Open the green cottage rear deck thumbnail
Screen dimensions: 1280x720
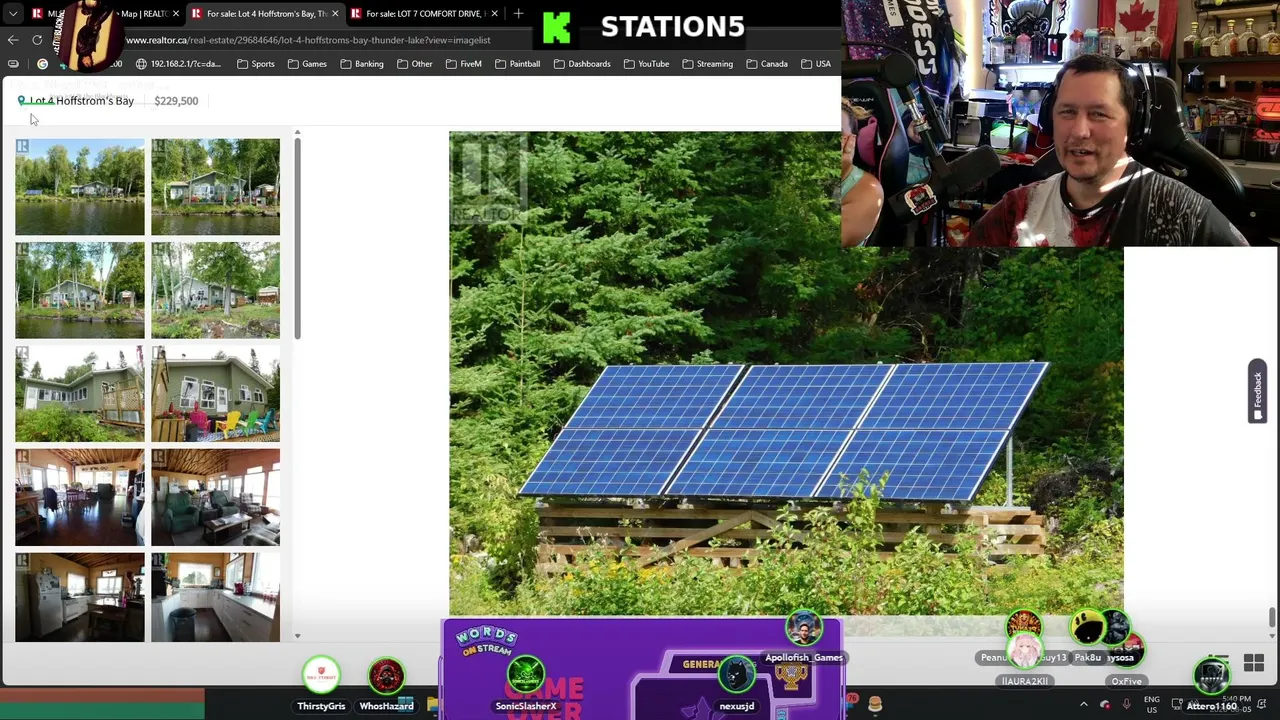point(80,394)
